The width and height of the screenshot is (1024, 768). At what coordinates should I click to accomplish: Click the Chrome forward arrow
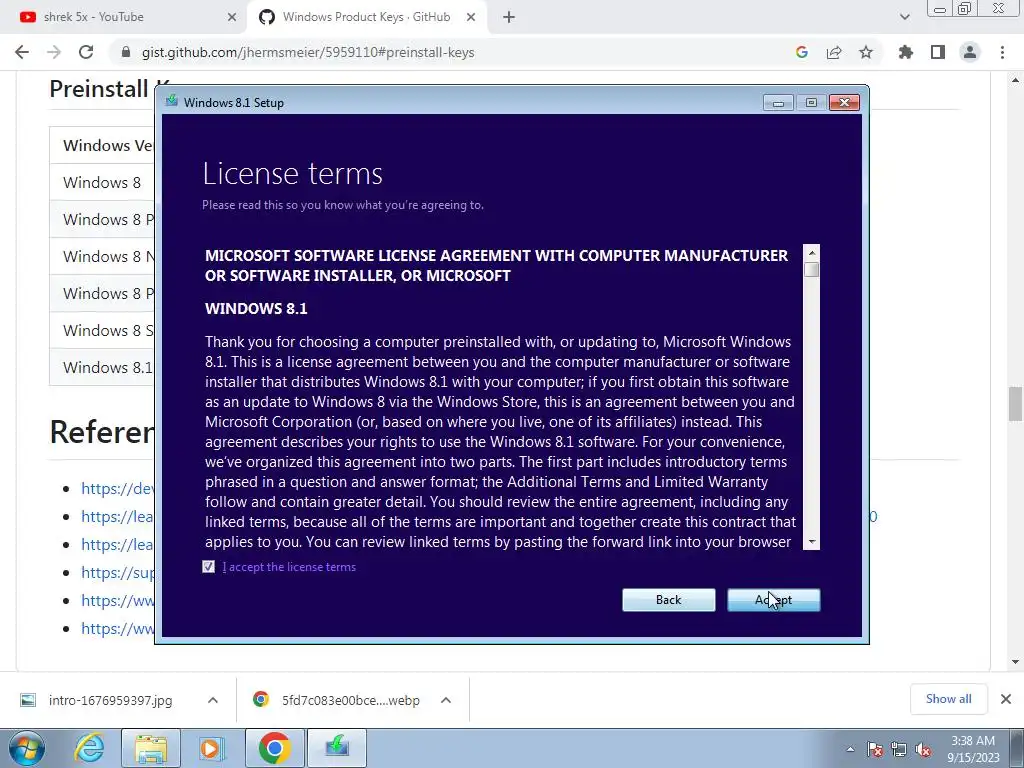pyautogui.click(x=54, y=52)
